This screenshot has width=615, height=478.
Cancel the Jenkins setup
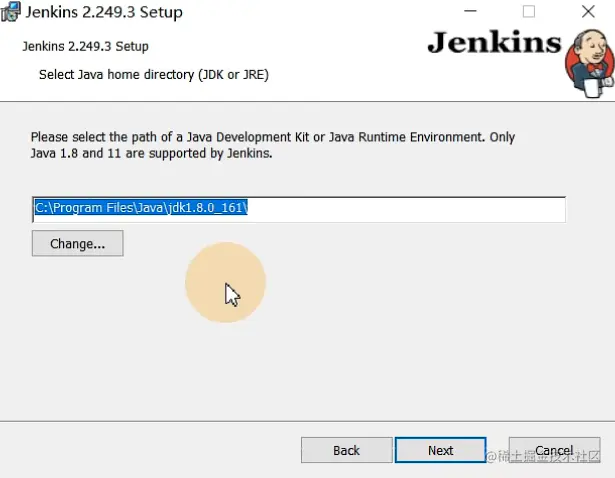click(x=554, y=450)
